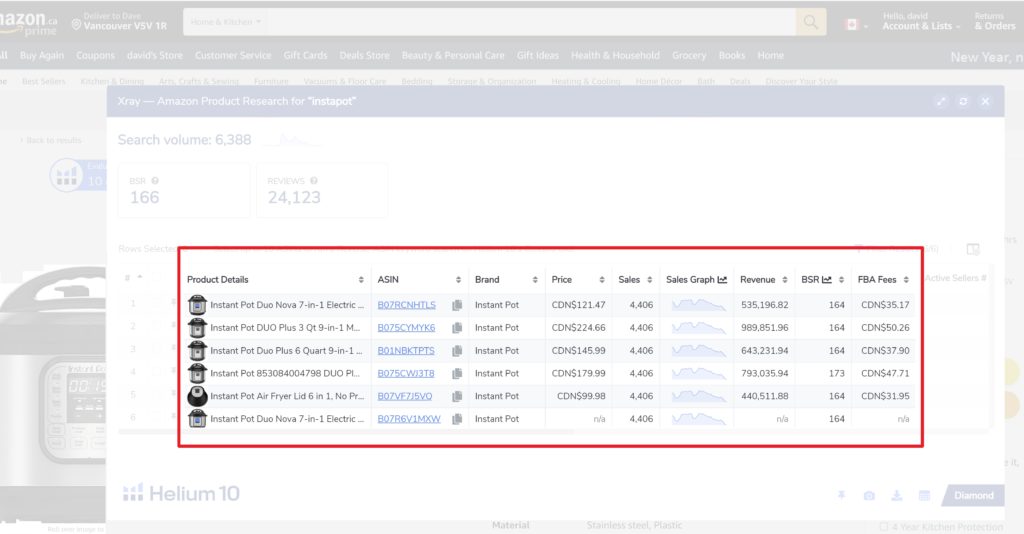Viewport: 1024px width, 534px height.
Task: Refresh the Xray results window
Action: [963, 102]
